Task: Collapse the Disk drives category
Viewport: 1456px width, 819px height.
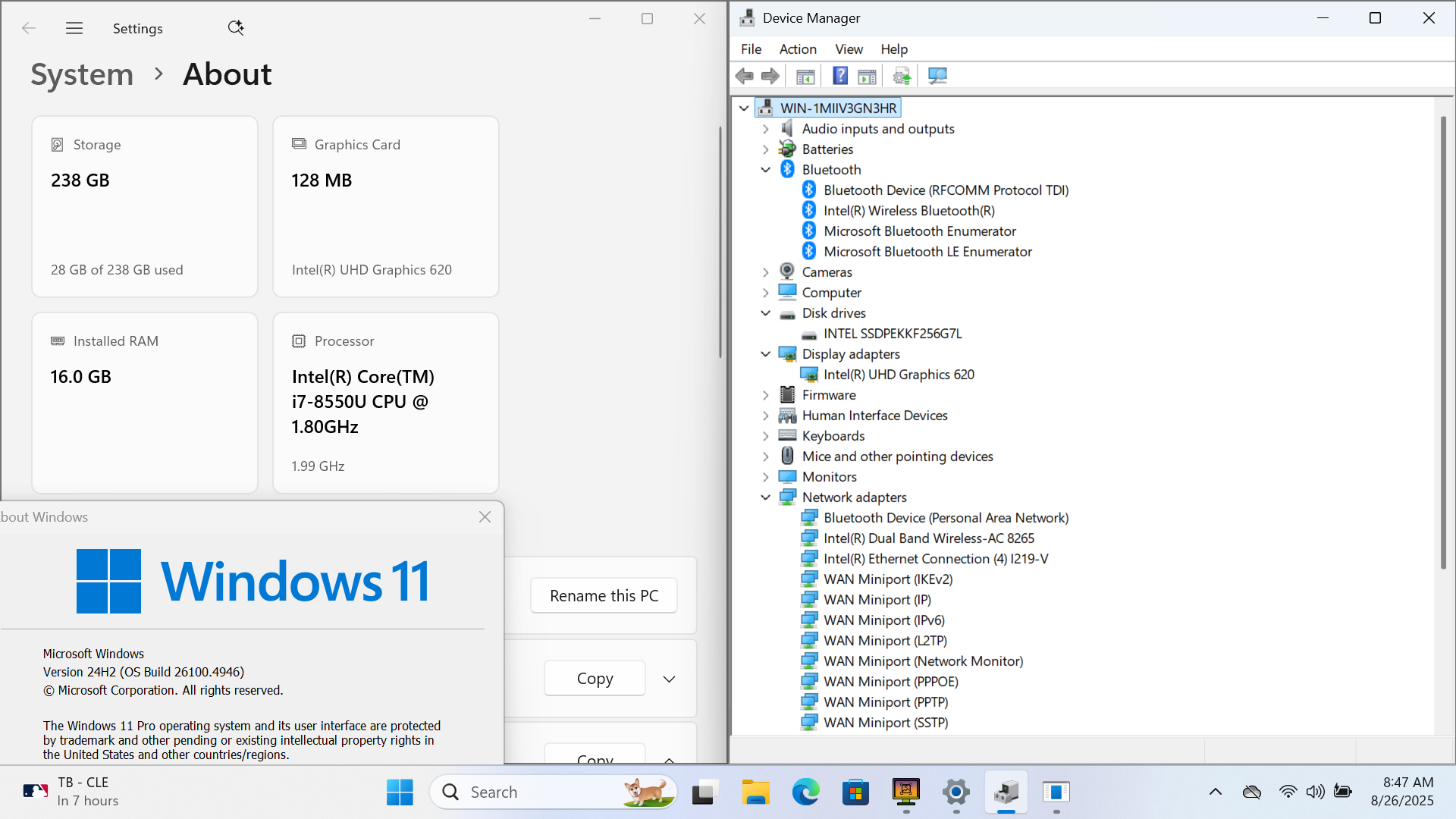Action: coord(765,312)
